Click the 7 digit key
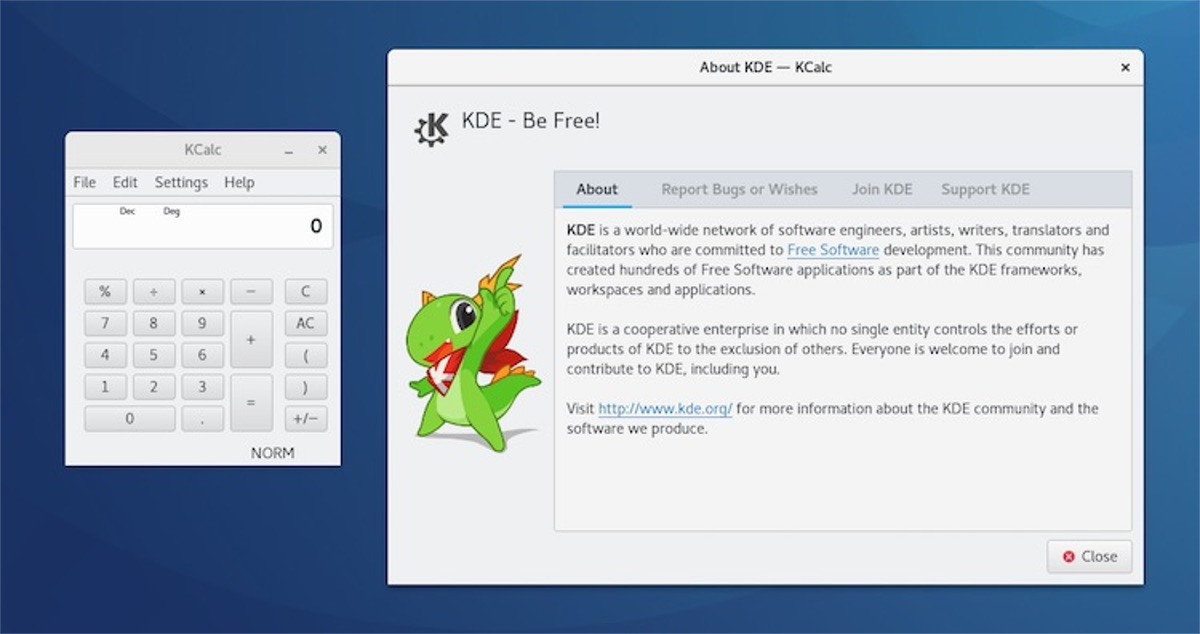 (x=105, y=324)
